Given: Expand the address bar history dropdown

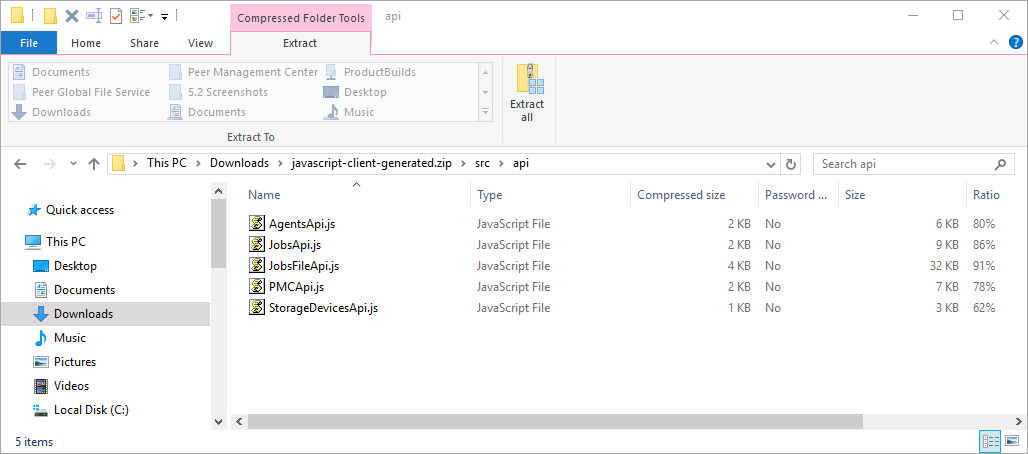Looking at the screenshot, I should [x=769, y=164].
